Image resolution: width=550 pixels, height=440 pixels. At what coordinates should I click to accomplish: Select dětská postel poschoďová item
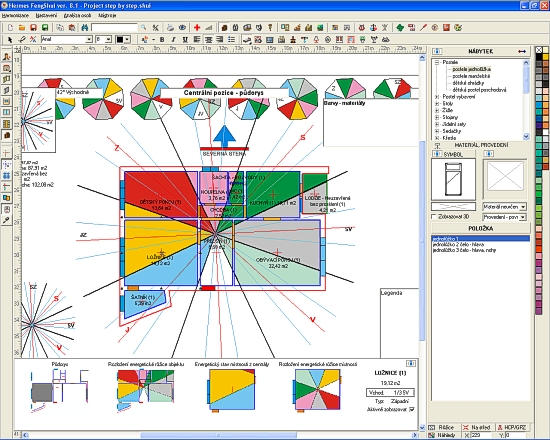(x=479, y=90)
